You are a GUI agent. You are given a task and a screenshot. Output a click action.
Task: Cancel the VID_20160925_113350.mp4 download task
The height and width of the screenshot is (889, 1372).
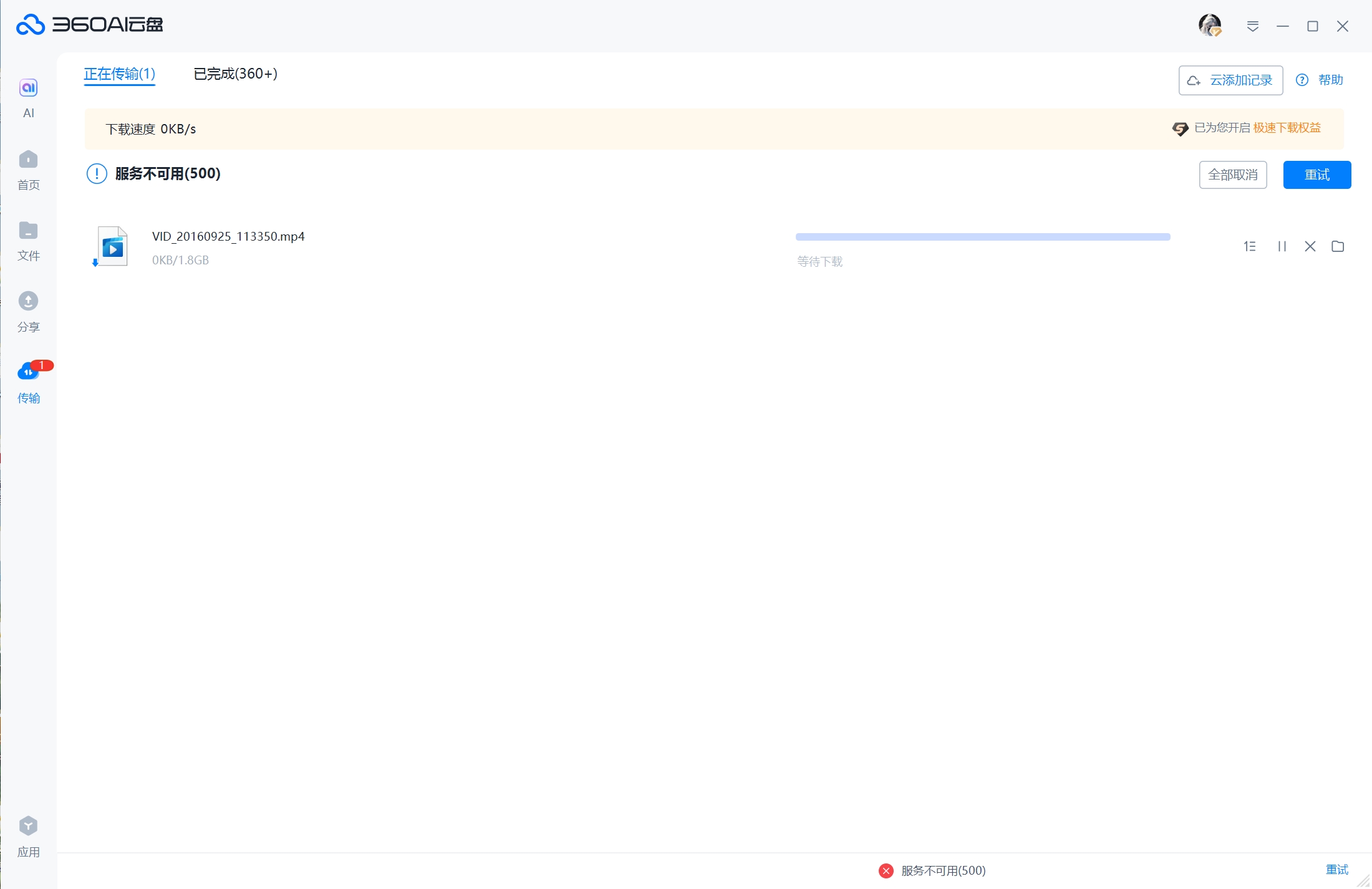tap(1310, 246)
